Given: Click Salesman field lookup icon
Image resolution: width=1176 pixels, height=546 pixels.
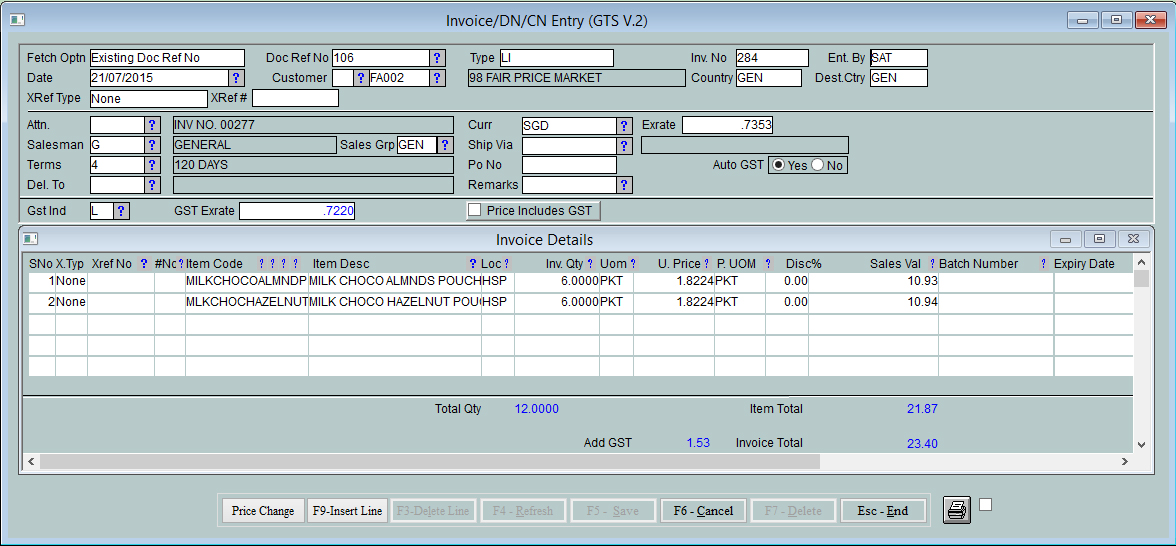Looking at the screenshot, I should pyautogui.click(x=152, y=145).
